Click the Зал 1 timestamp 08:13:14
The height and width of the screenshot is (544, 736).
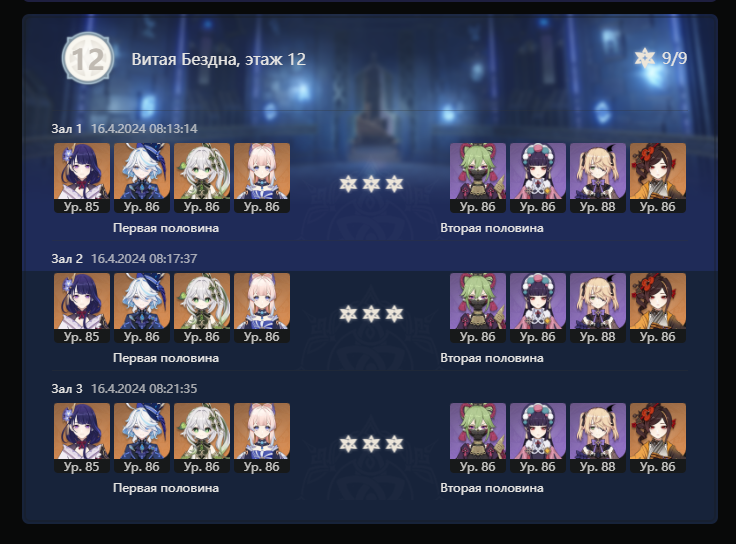144,129
